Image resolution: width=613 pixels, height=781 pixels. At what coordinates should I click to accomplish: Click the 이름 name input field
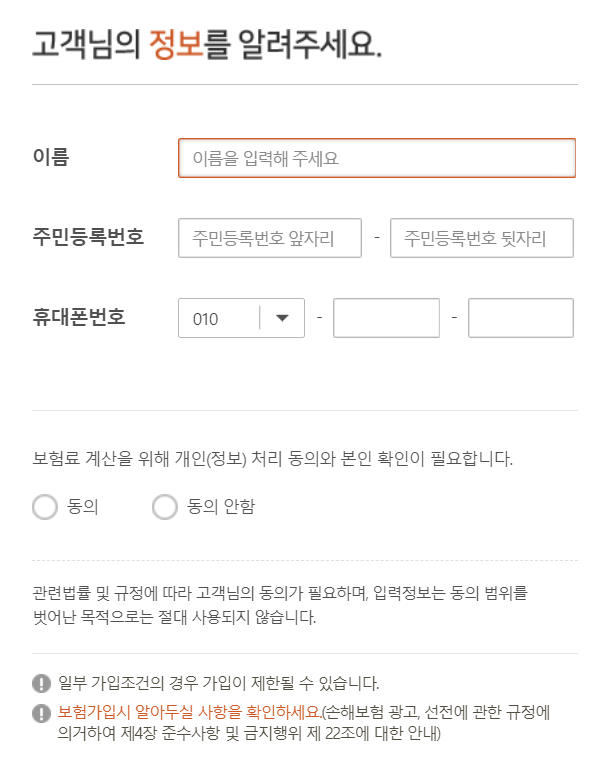click(376, 158)
